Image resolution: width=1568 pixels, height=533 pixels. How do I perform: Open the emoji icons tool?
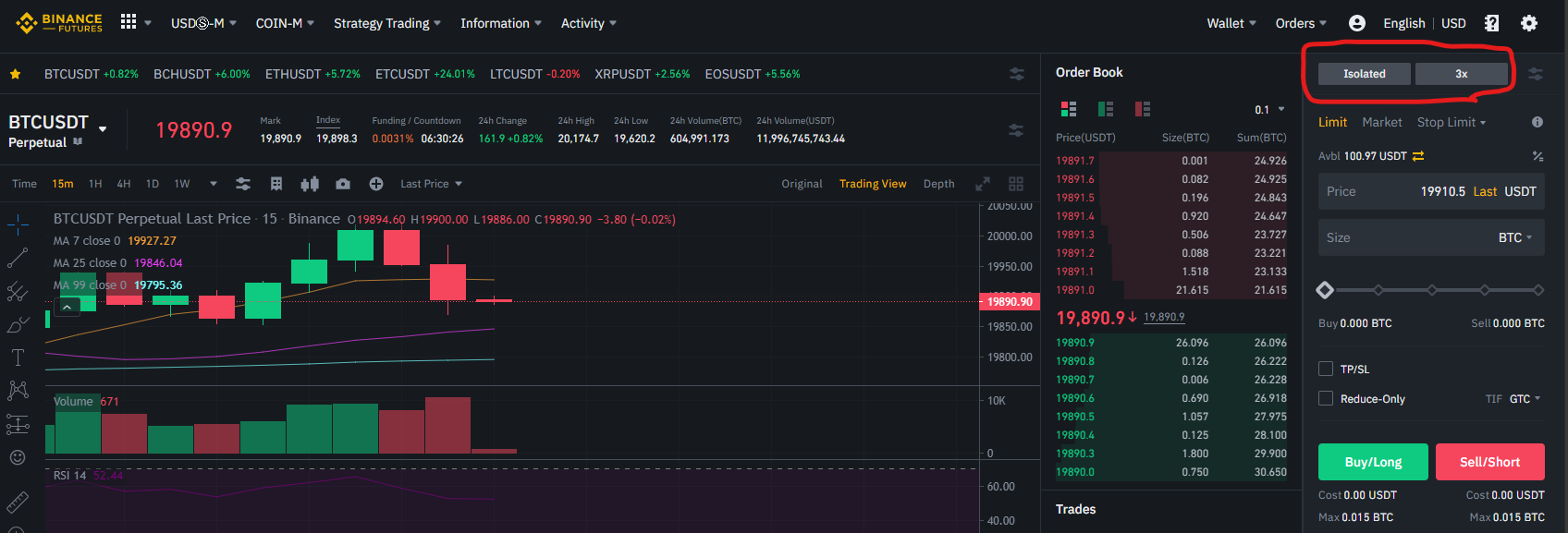[x=18, y=457]
